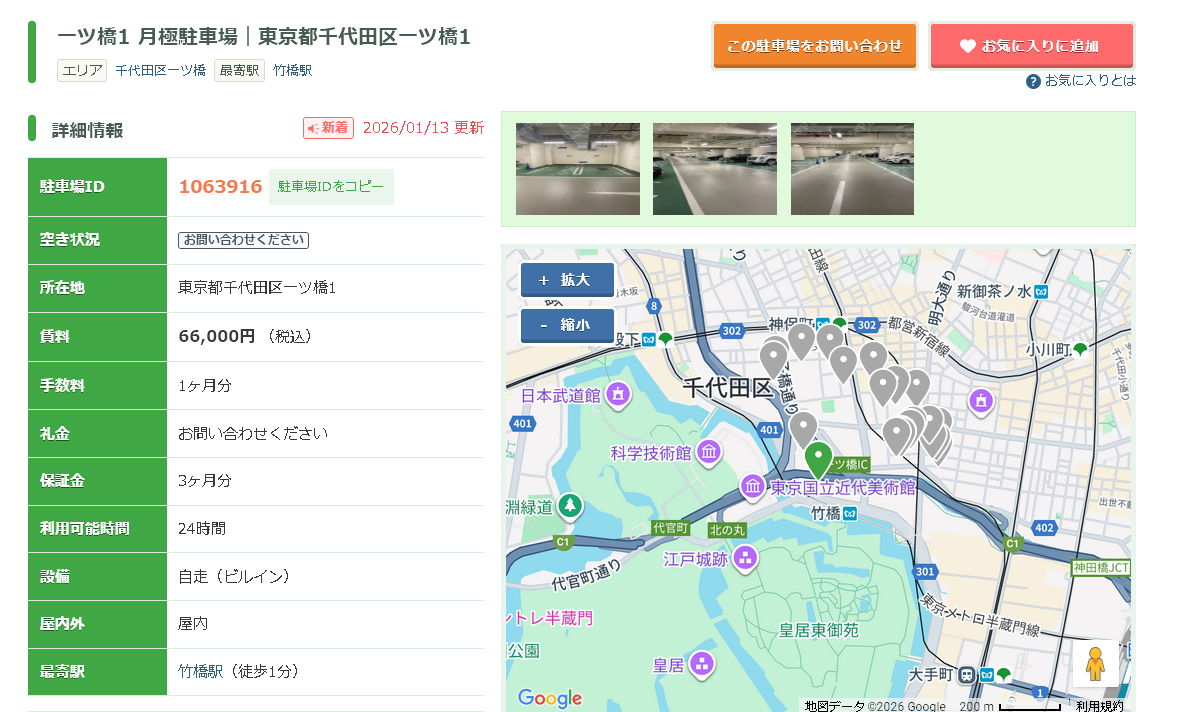Viewport: 1194px width, 712px height.
Task: Select the 江戸城跡 landmark icon
Action: click(x=745, y=558)
